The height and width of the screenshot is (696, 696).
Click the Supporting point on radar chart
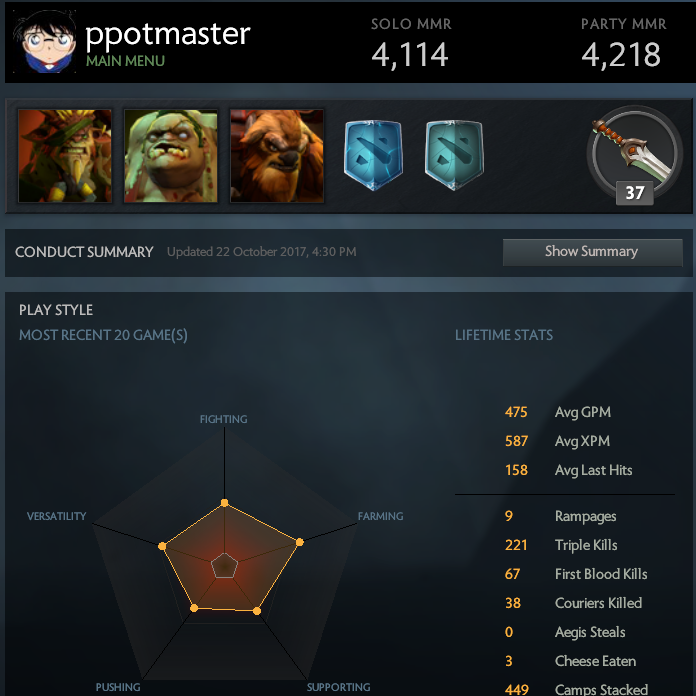(x=257, y=611)
